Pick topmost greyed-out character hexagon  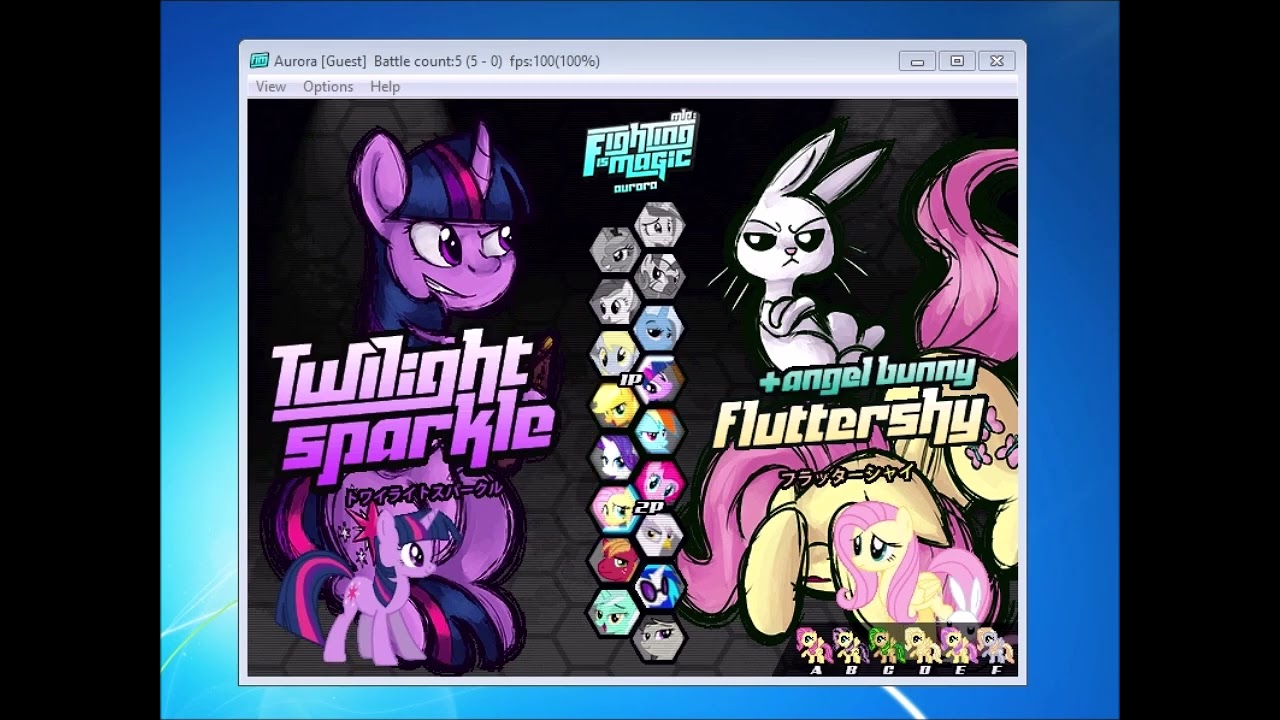click(x=660, y=224)
